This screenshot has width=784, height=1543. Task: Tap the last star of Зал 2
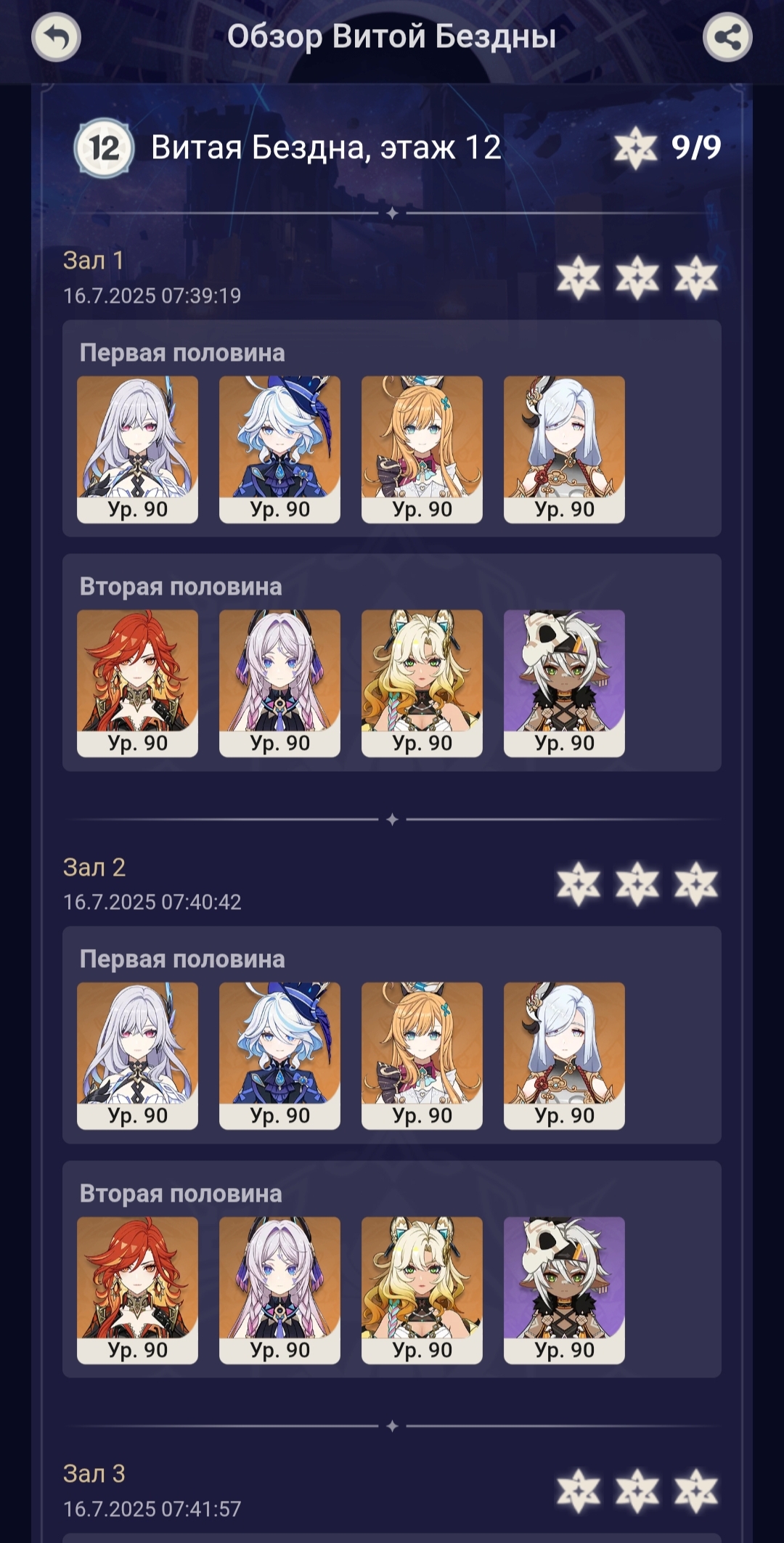tap(695, 884)
